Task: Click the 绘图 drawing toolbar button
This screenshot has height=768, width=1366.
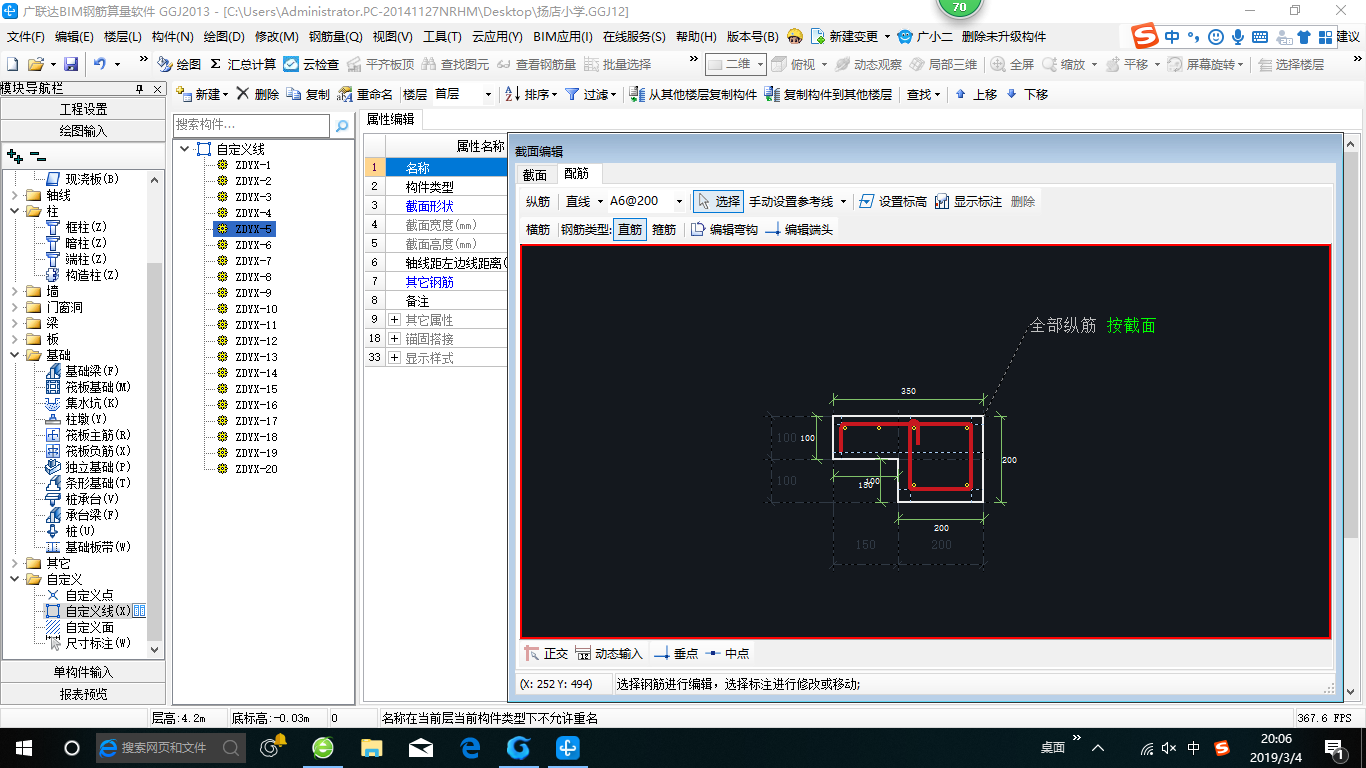Action: click(179, 64)
